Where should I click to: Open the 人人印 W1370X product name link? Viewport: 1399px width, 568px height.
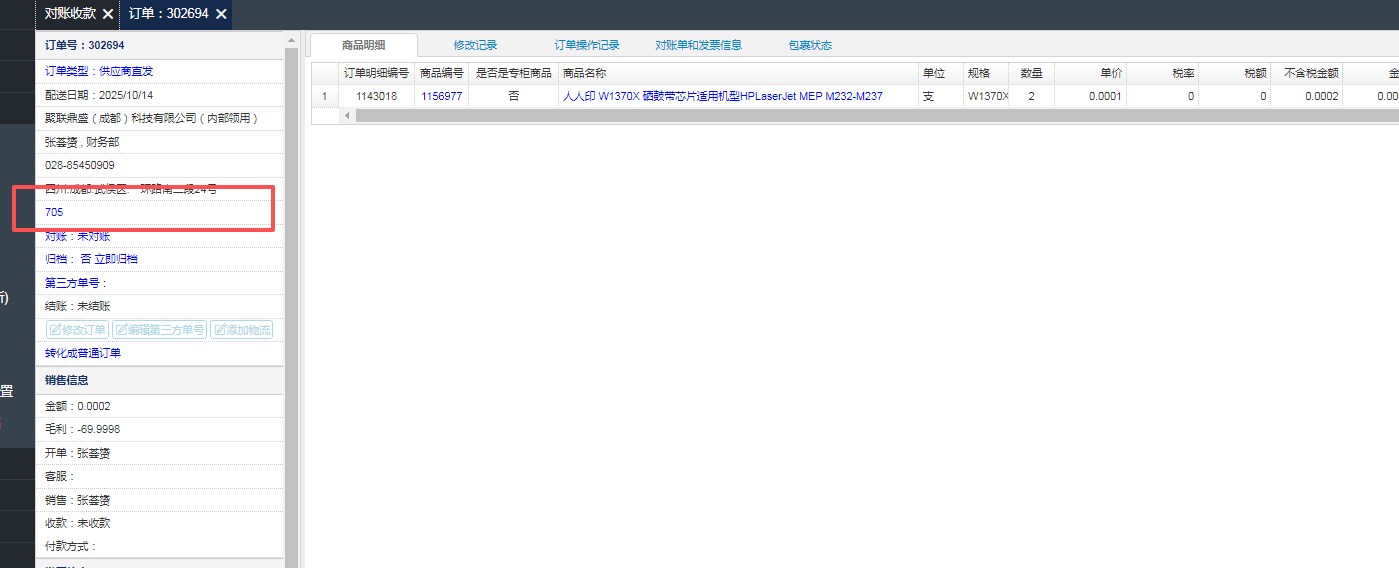(x=722, y=97)
